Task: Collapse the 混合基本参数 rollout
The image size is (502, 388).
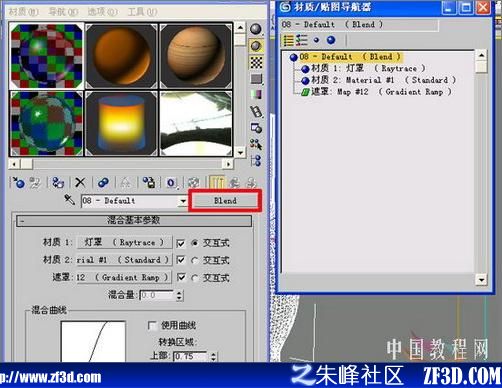Action: click(134, 220)
